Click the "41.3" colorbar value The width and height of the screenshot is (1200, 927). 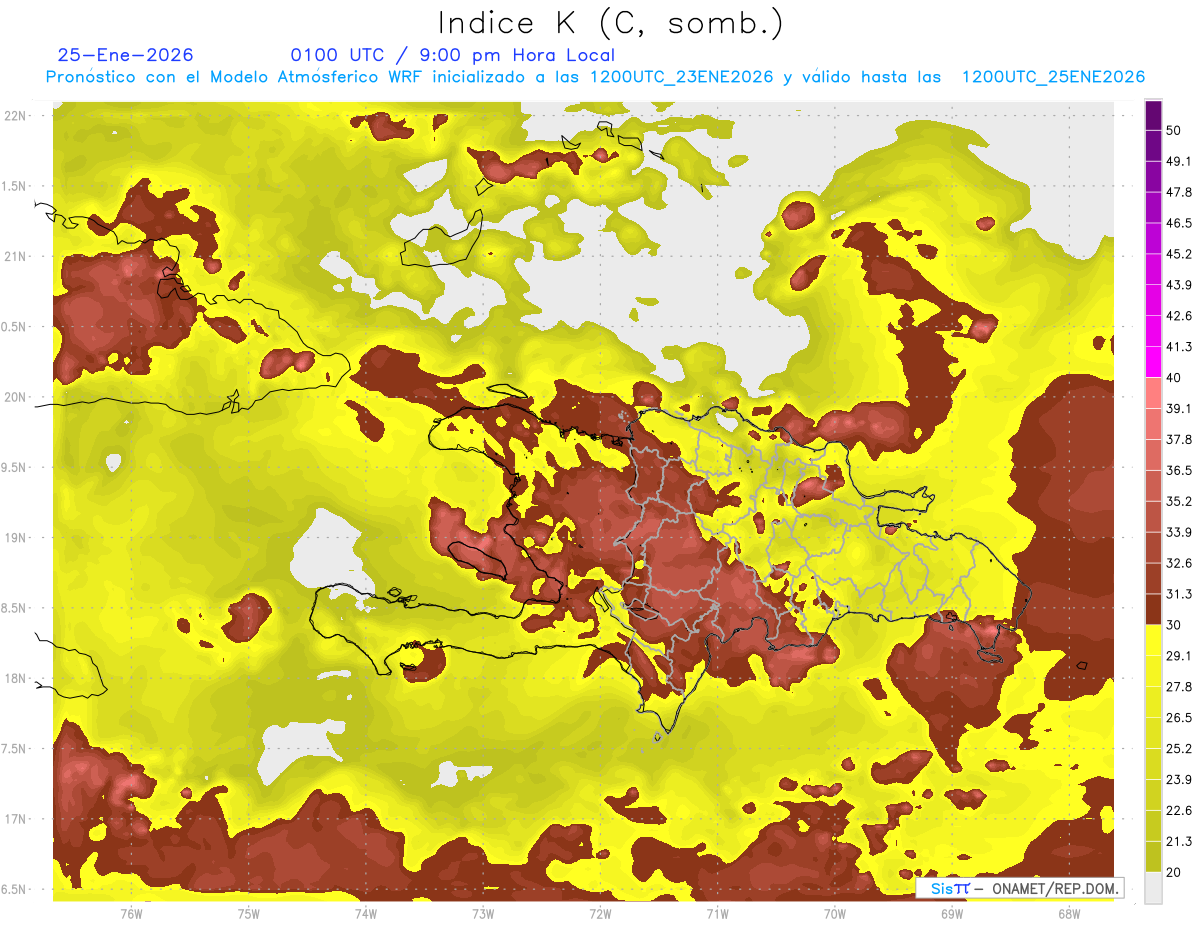point(1179,347)
